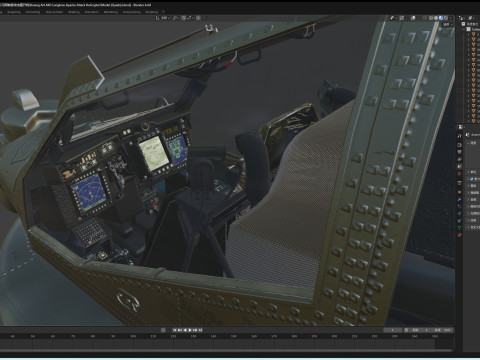Switch viewport to Rendered shading mode

[x=446, y=18]
